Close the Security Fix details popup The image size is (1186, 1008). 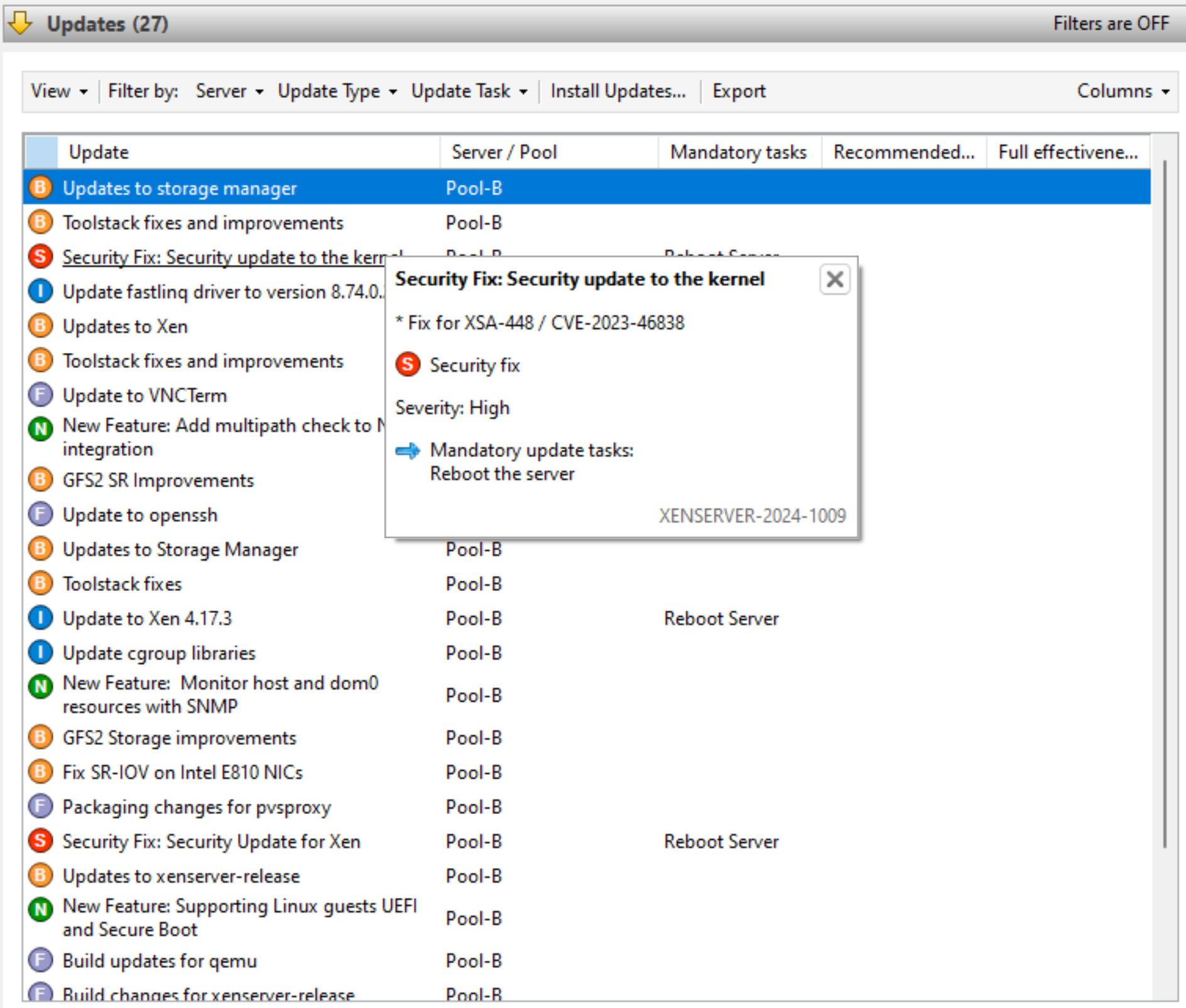(x=835, y=279)
